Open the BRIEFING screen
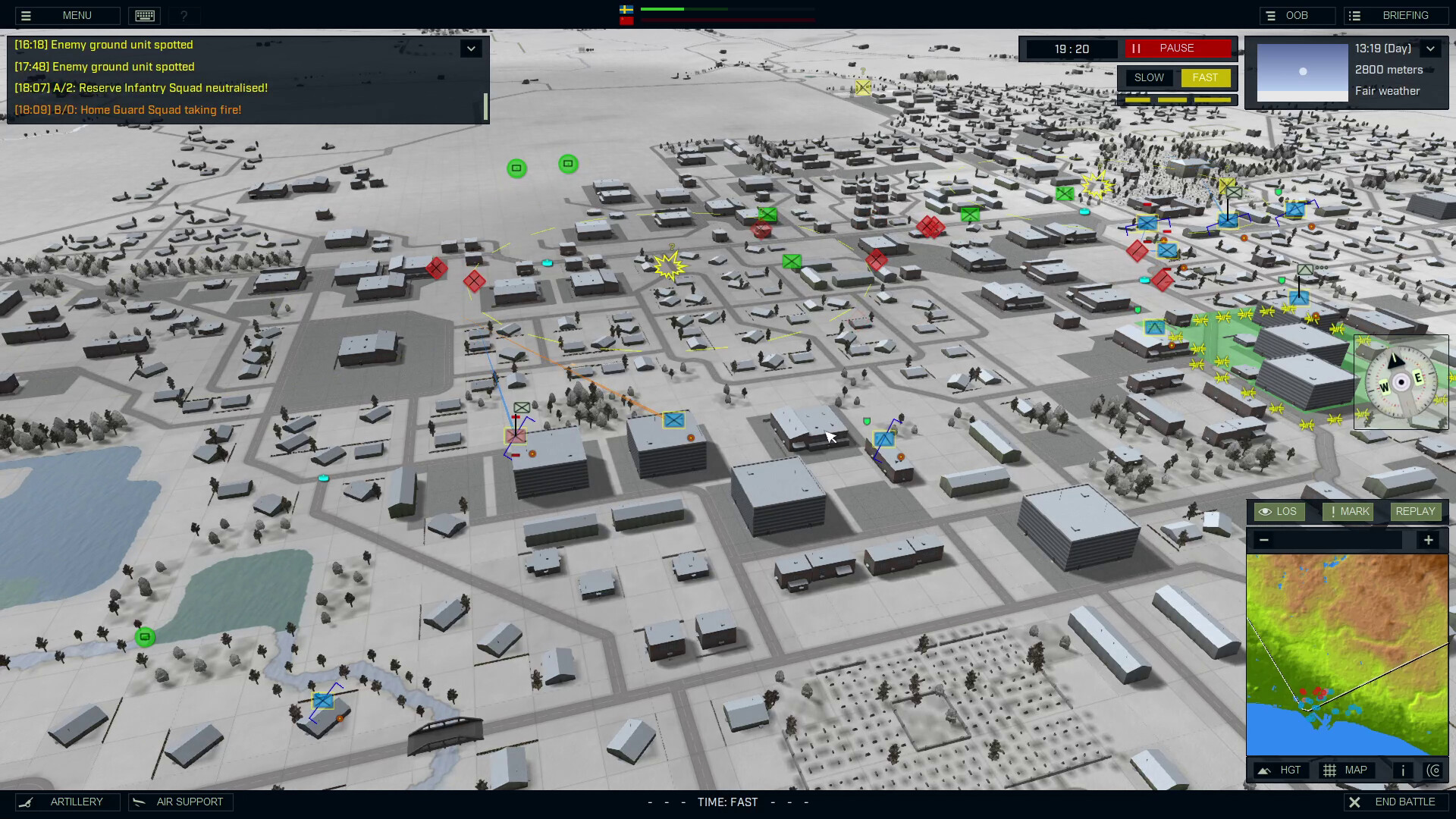Viewport: 1456px width, 819px height. pyautogui.click(x=1396, y=15)
